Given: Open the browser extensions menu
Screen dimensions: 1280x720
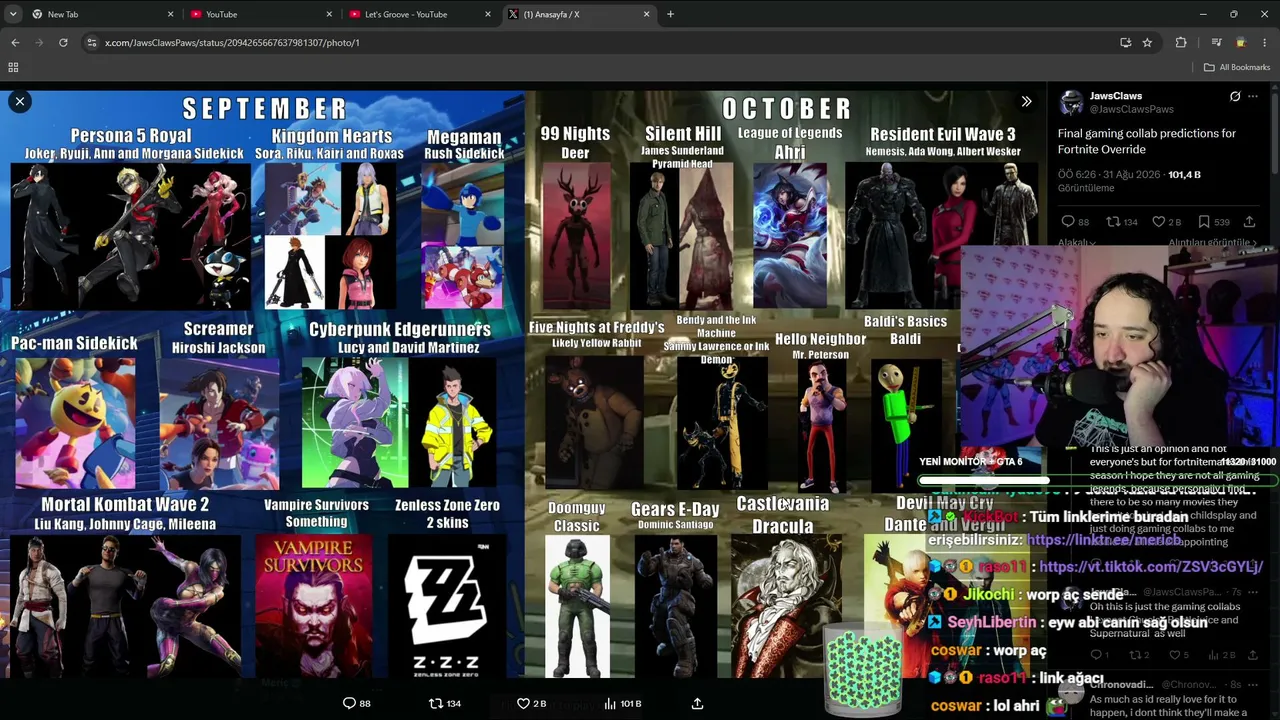Looking at the screenshot, I should tap(1181, 42).
